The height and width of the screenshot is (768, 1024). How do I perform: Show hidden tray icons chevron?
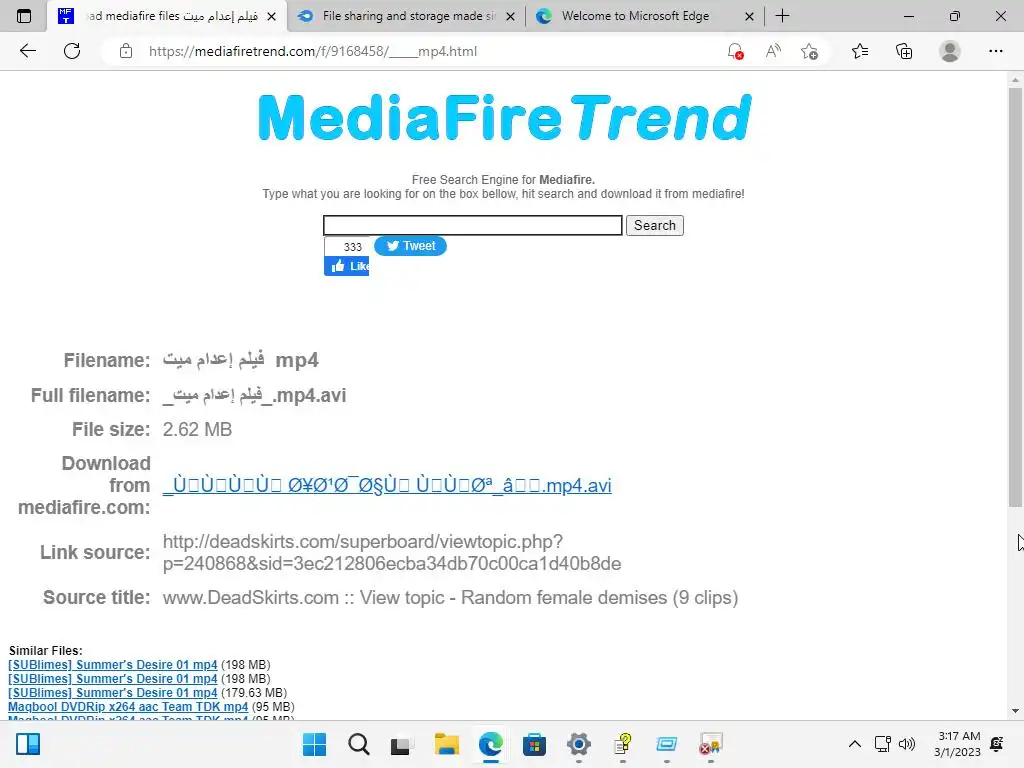click(x=854, y=744)
